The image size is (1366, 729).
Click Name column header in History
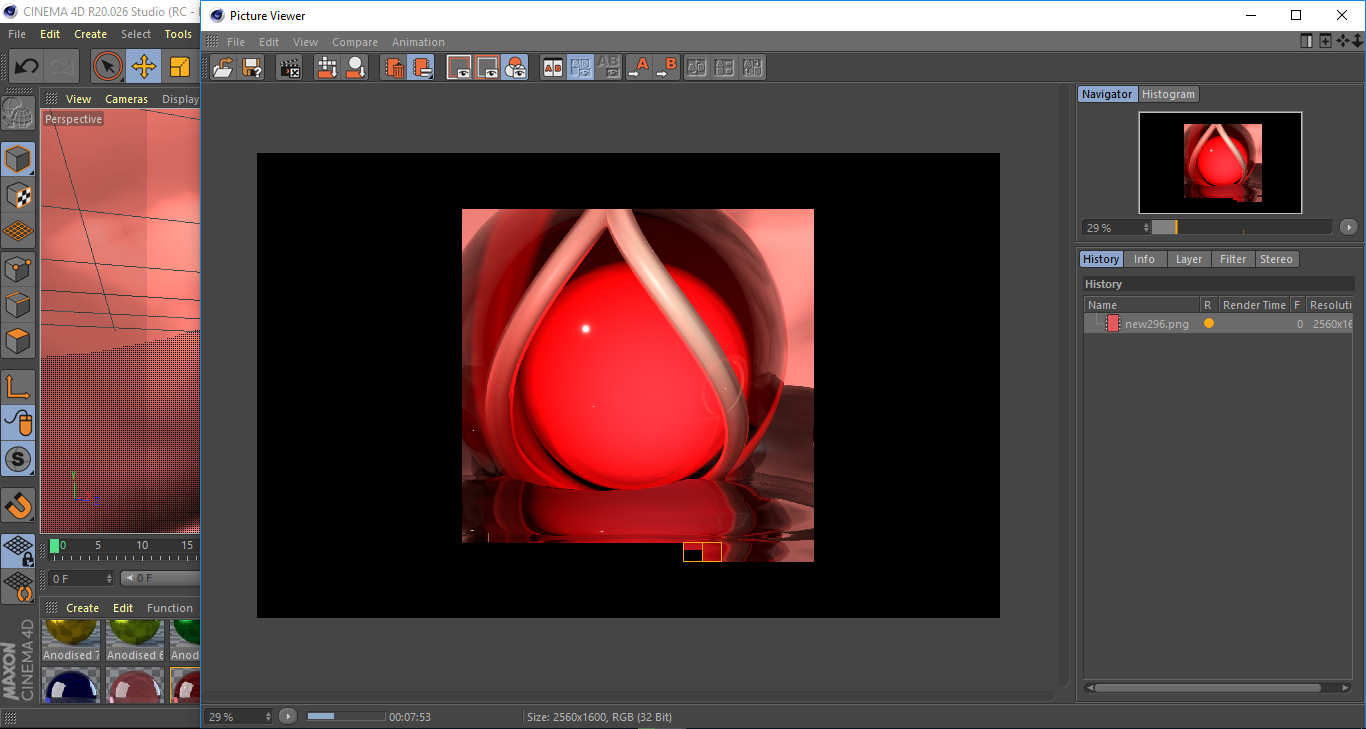(1142, 305)
